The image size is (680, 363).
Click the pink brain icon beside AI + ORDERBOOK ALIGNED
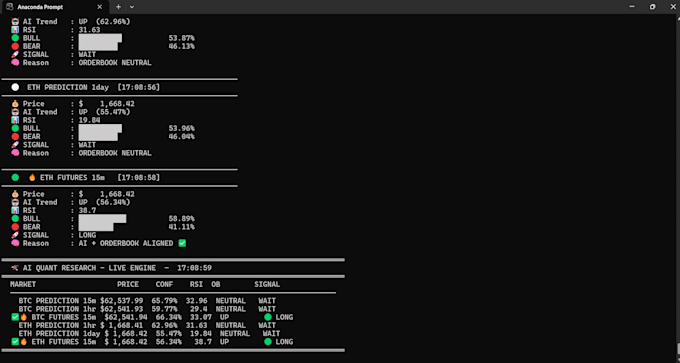[x=15, y=243]
